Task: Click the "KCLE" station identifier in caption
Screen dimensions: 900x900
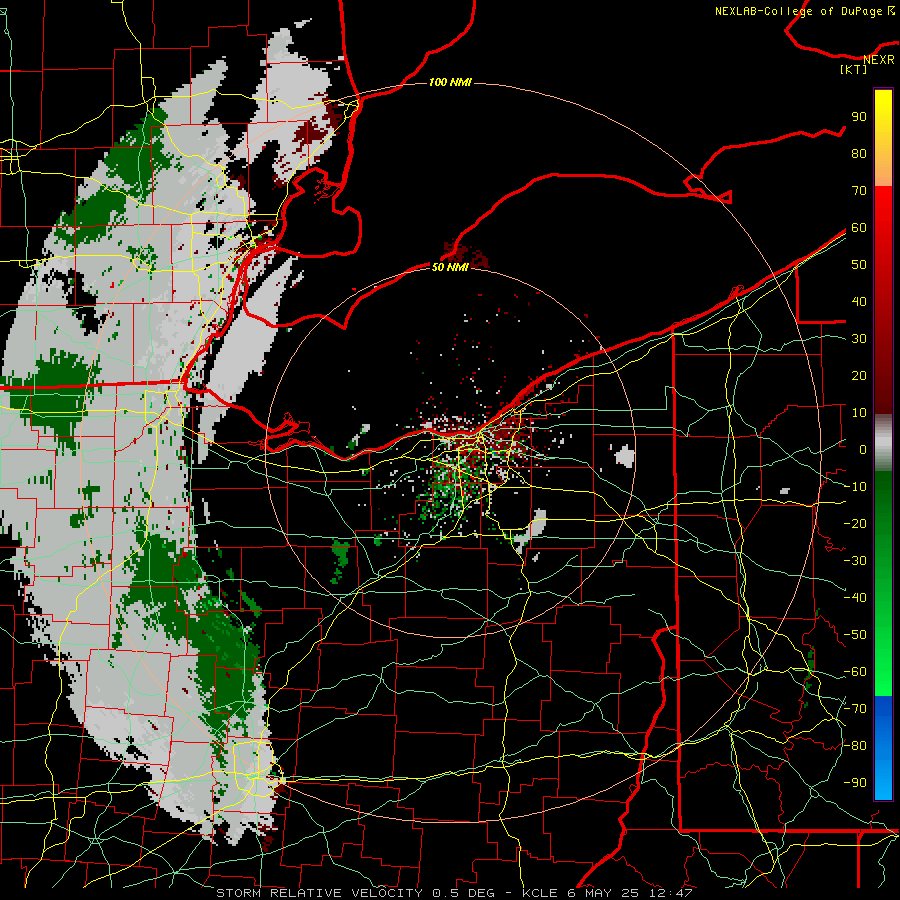Action: point(540,893)
